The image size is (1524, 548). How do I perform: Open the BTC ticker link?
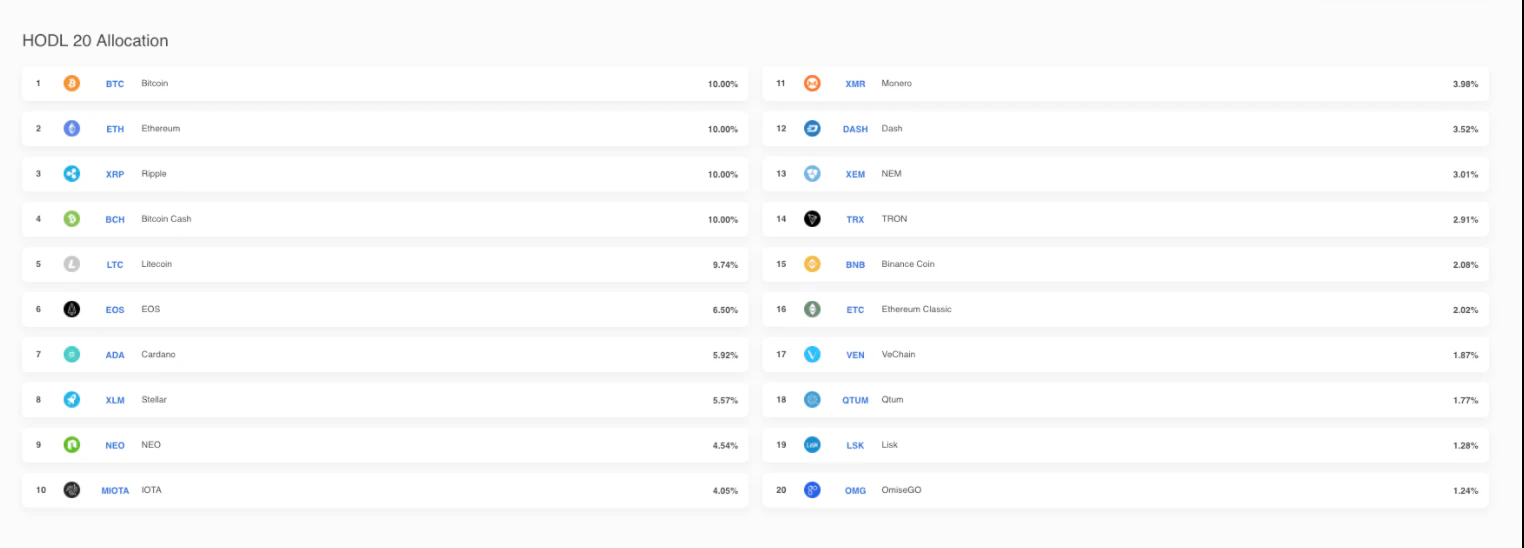click(115, 84)
